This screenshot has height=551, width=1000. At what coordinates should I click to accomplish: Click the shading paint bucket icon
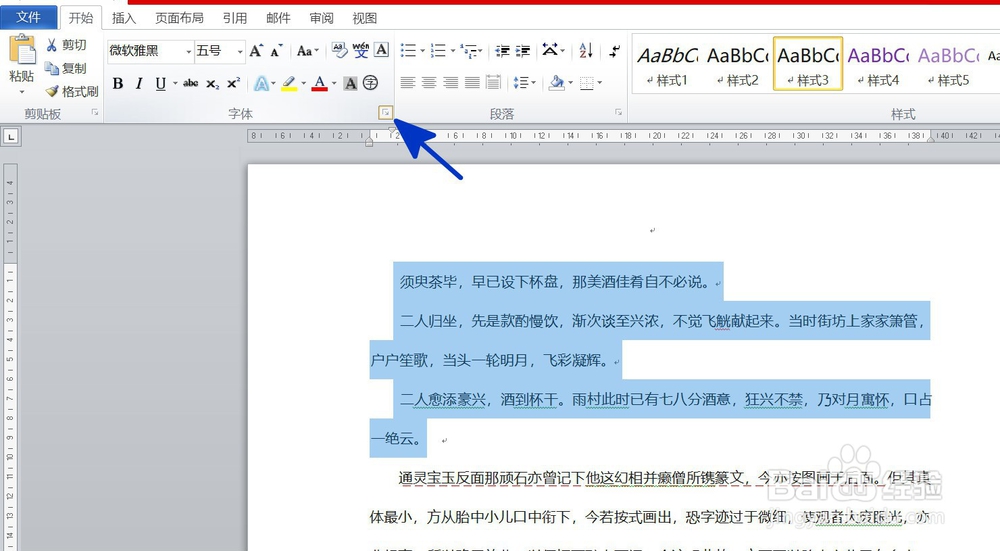pyautogui.click(x=557, y=83)
